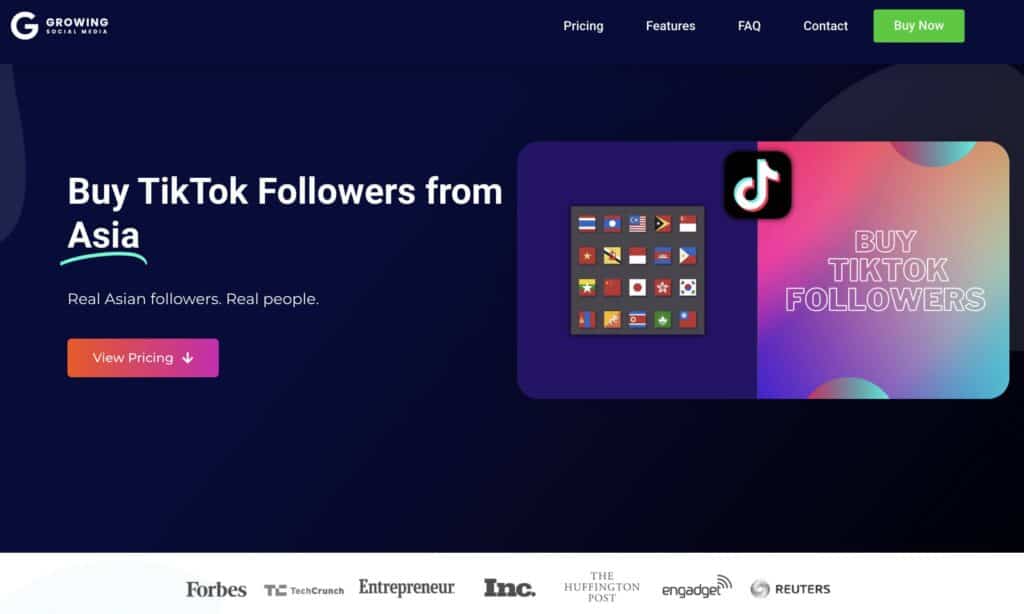The height and width of the screenshot is (614, 1024).
Task: Click the engadget logo
Action: pyautogui.click(x=697, y=587)
